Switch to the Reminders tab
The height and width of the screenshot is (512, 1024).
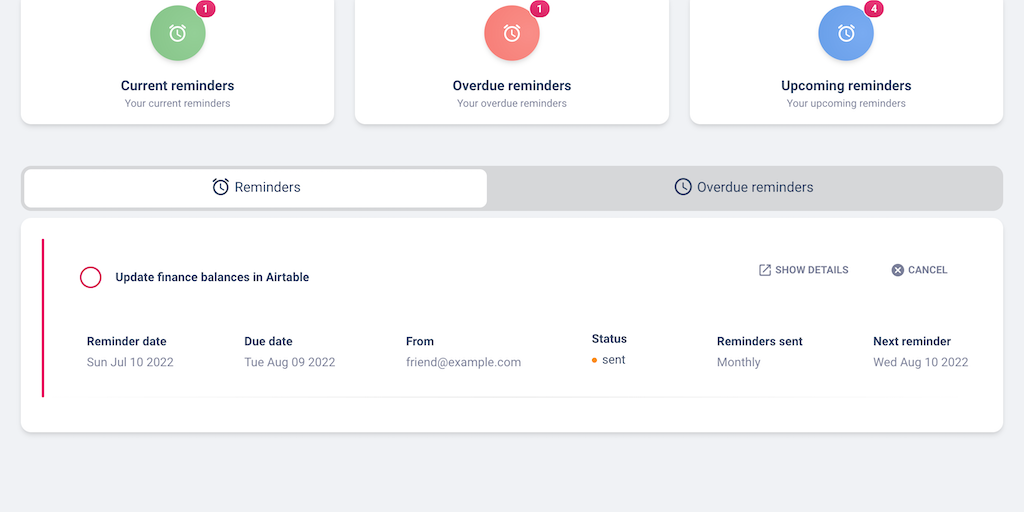[x=256, y=188]
